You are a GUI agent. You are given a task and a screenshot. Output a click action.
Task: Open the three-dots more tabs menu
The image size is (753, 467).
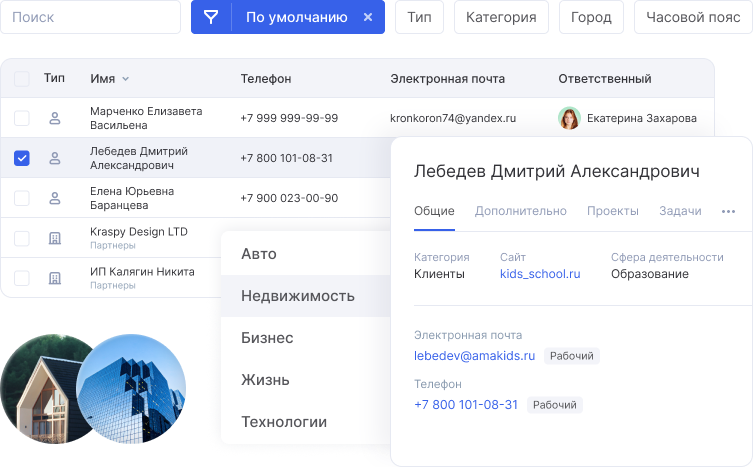[728, 211]
